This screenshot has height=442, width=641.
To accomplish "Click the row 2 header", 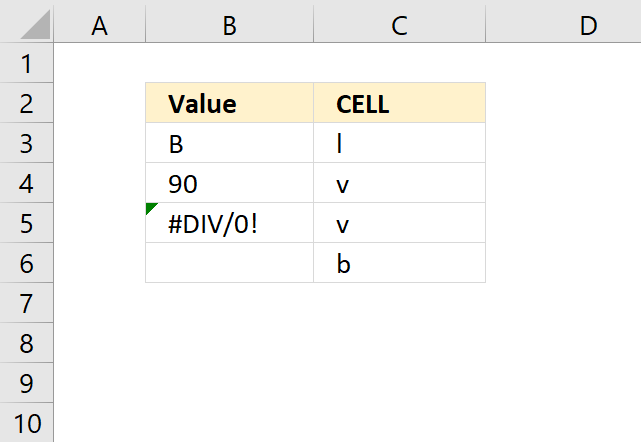I will pos(26,104).
